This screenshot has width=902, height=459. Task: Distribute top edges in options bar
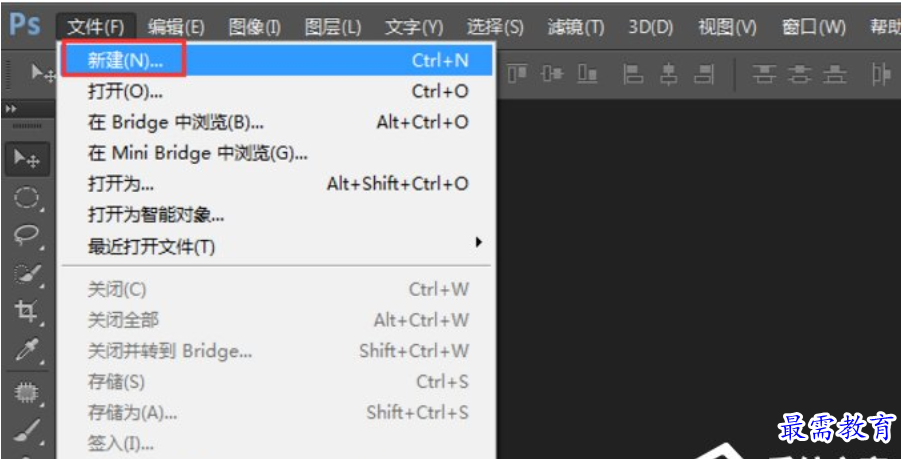pos(764,74)
